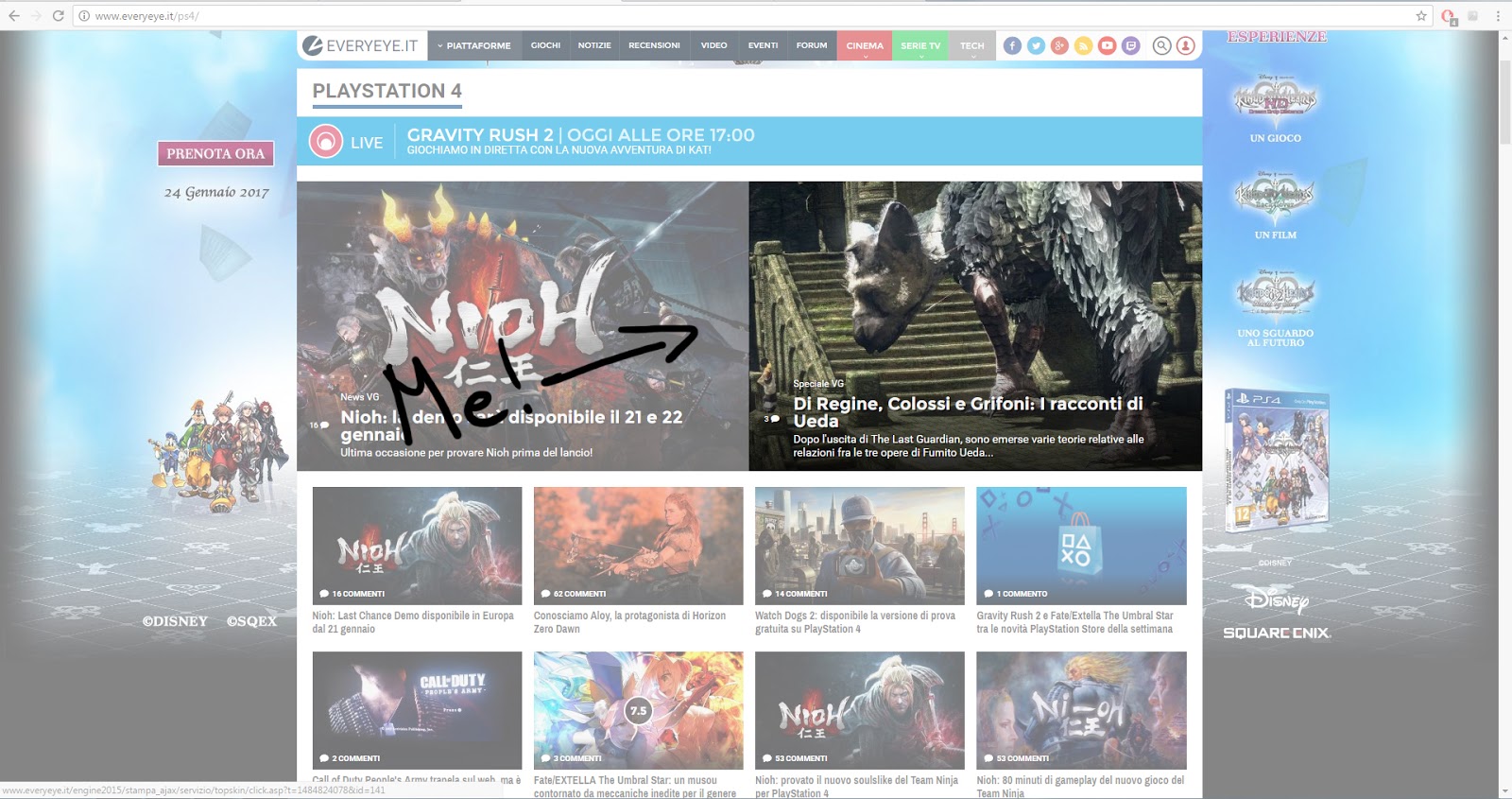
Task: Expand the Cinema section chevron
Action: [x=865, y=57]
